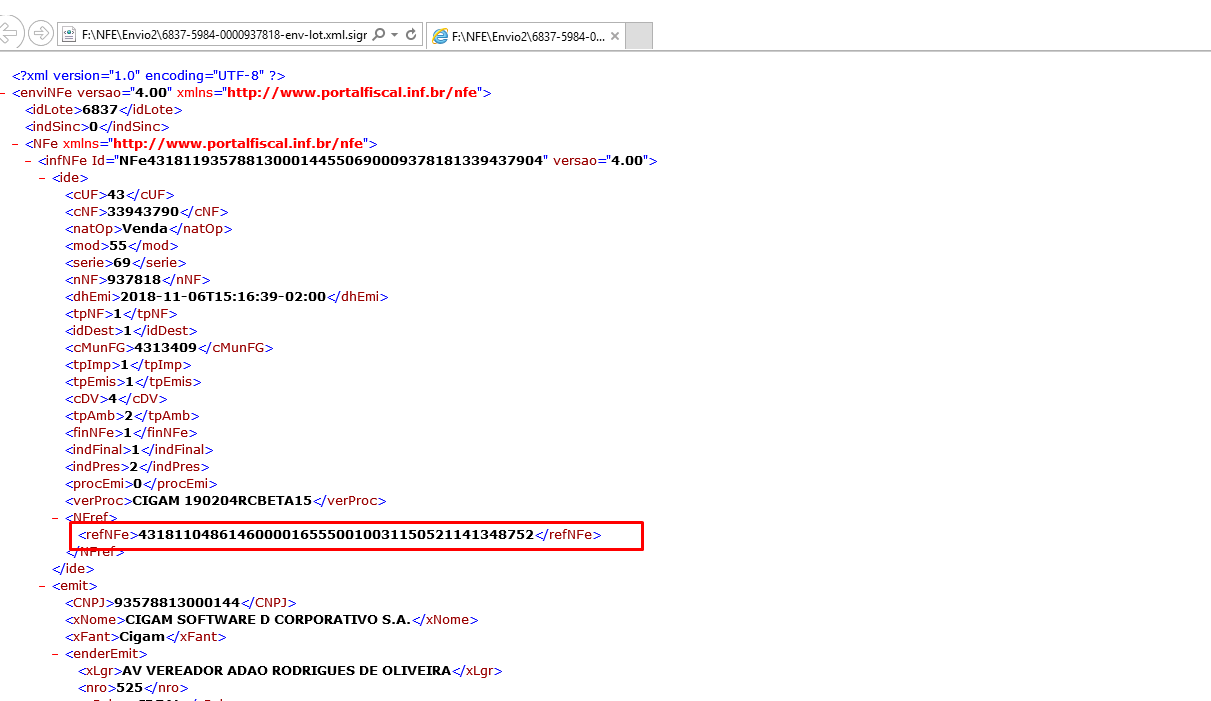Click the xFant value Cigam

pos(141,637)
